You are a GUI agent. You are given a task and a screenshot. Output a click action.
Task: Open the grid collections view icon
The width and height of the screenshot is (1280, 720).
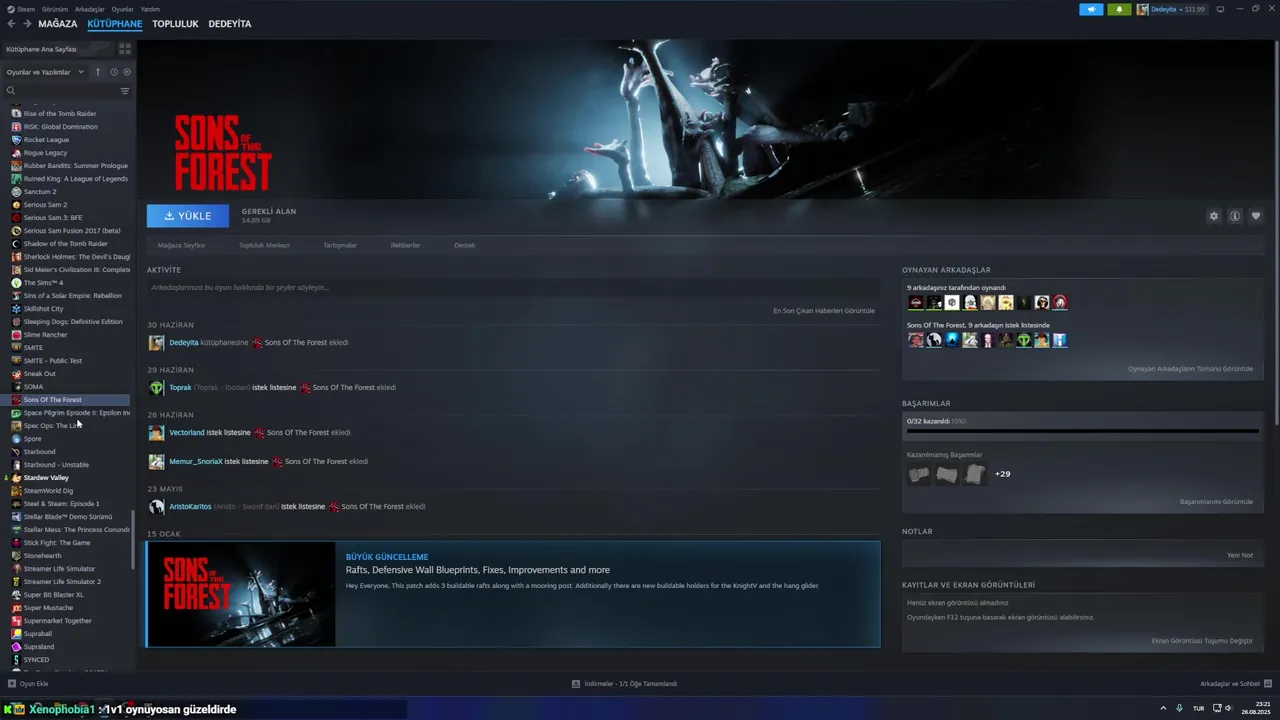(x=125, y=48)
